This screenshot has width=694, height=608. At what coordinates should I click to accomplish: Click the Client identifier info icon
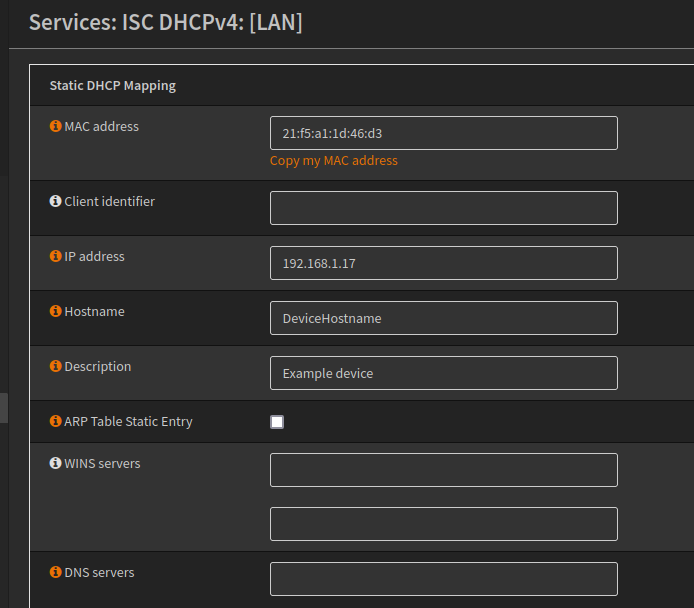[x=55, y=201]
